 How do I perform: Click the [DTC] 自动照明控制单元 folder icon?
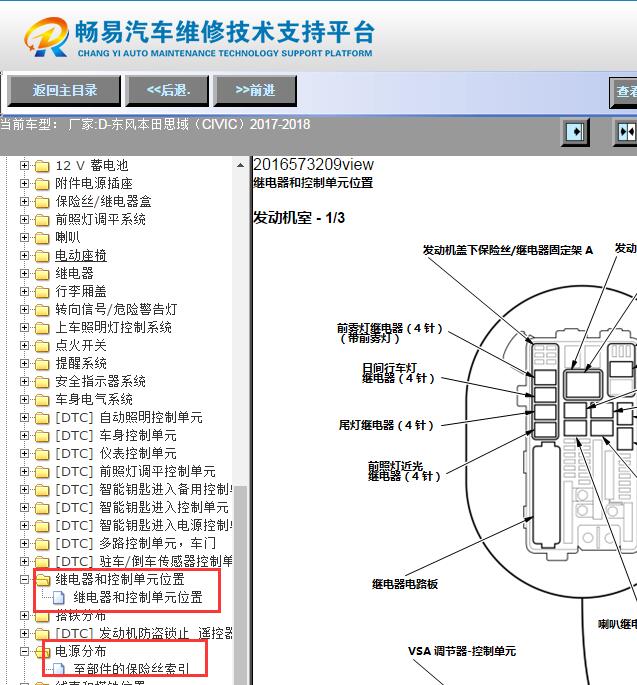click(42, 418)
